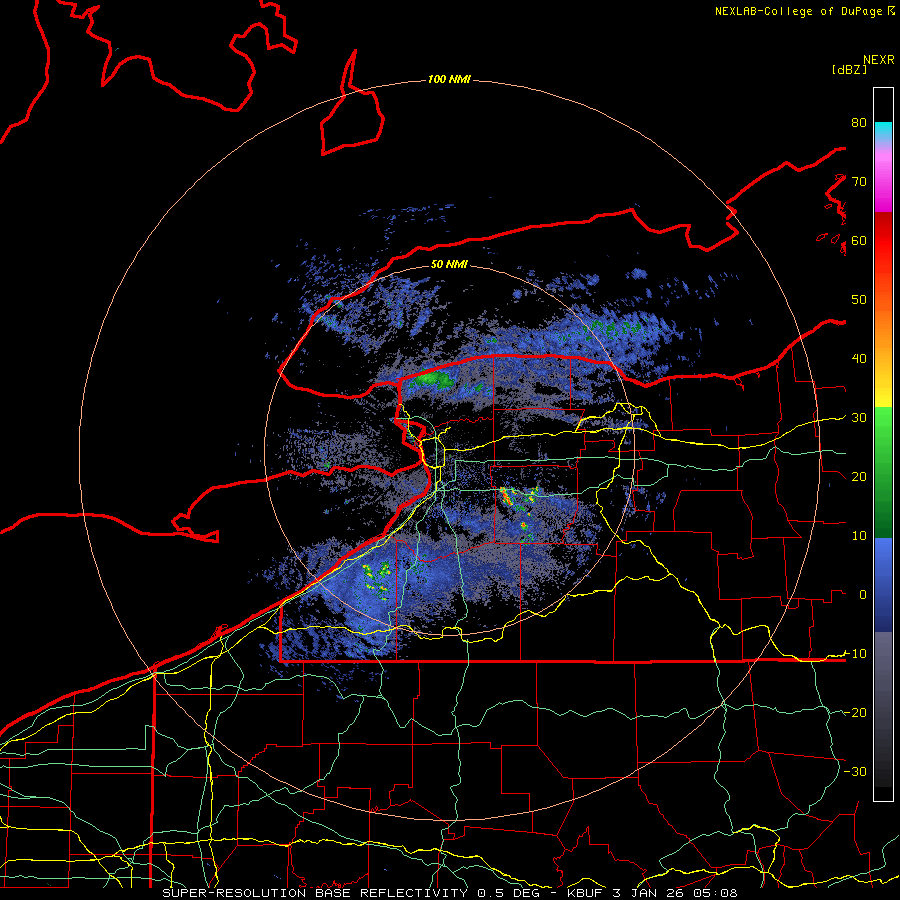The width and height of the screenshot is (900, 900).
Task: Click the 50 NMI range ring label
Action: click(x=449, y=264)
